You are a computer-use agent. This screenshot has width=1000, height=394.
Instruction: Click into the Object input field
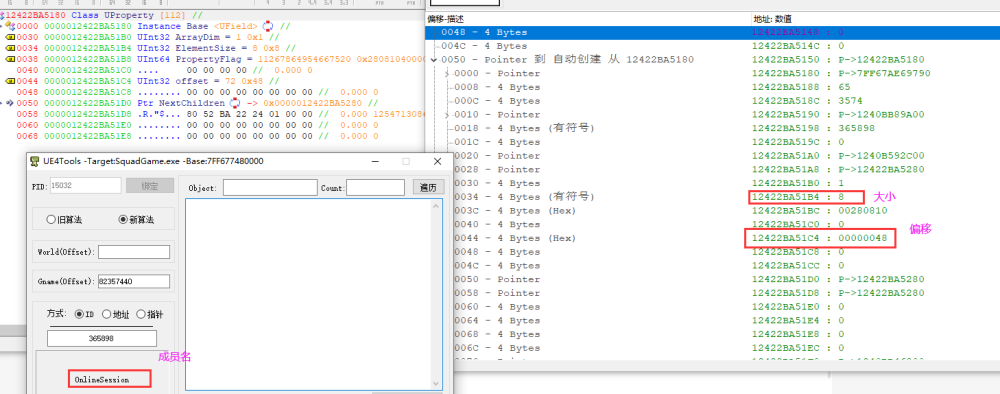pyautogui.click(x=270, y=187)
